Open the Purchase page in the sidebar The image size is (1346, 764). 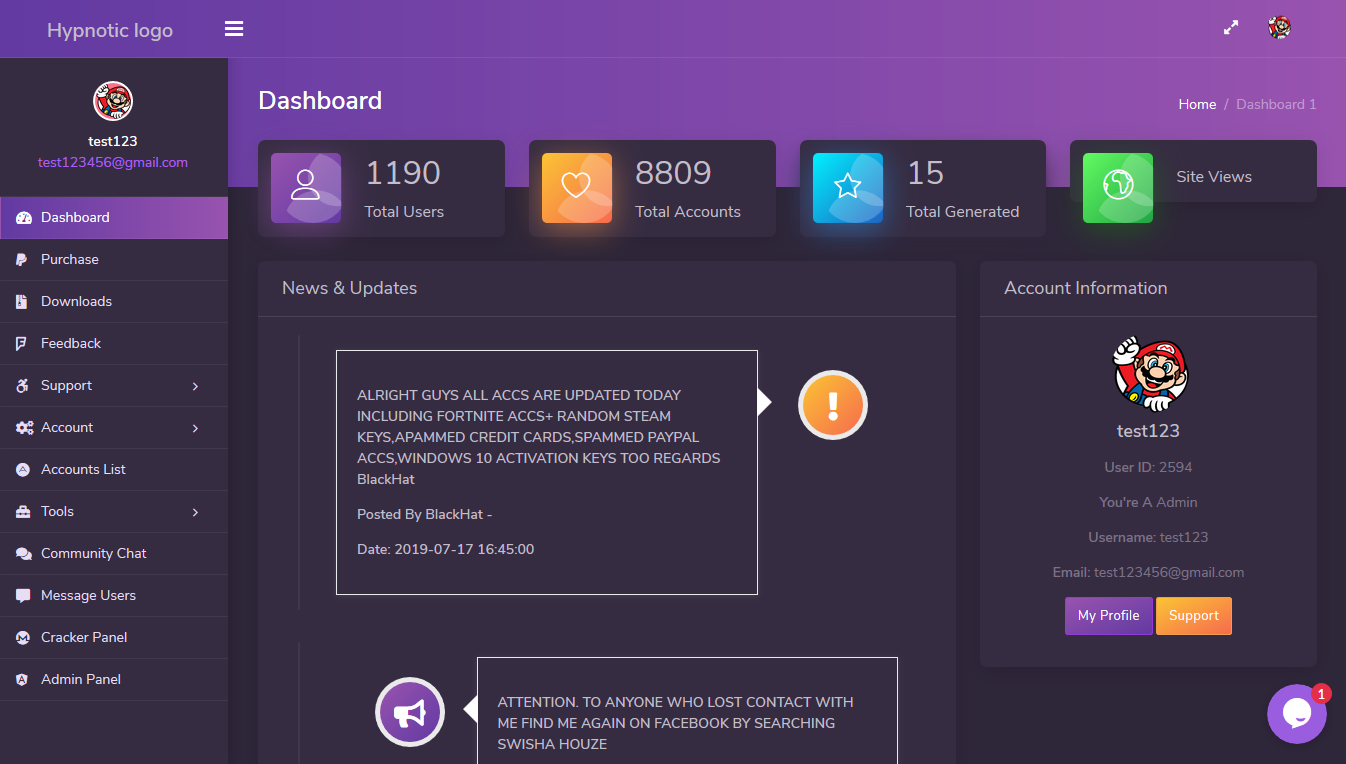pos(70,260)
